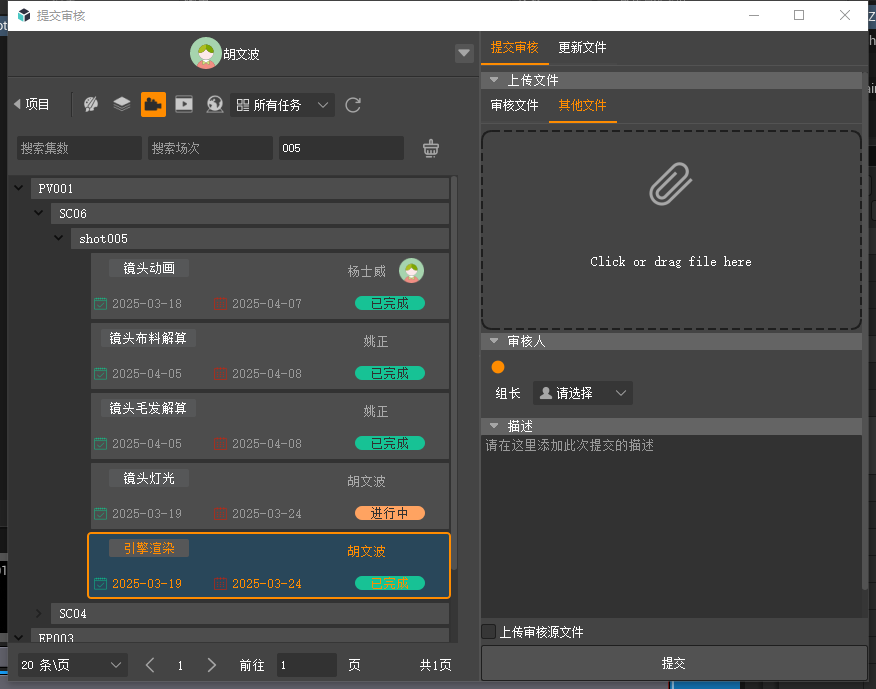Open the 所有任务 filter dropdown

(283, 105)
